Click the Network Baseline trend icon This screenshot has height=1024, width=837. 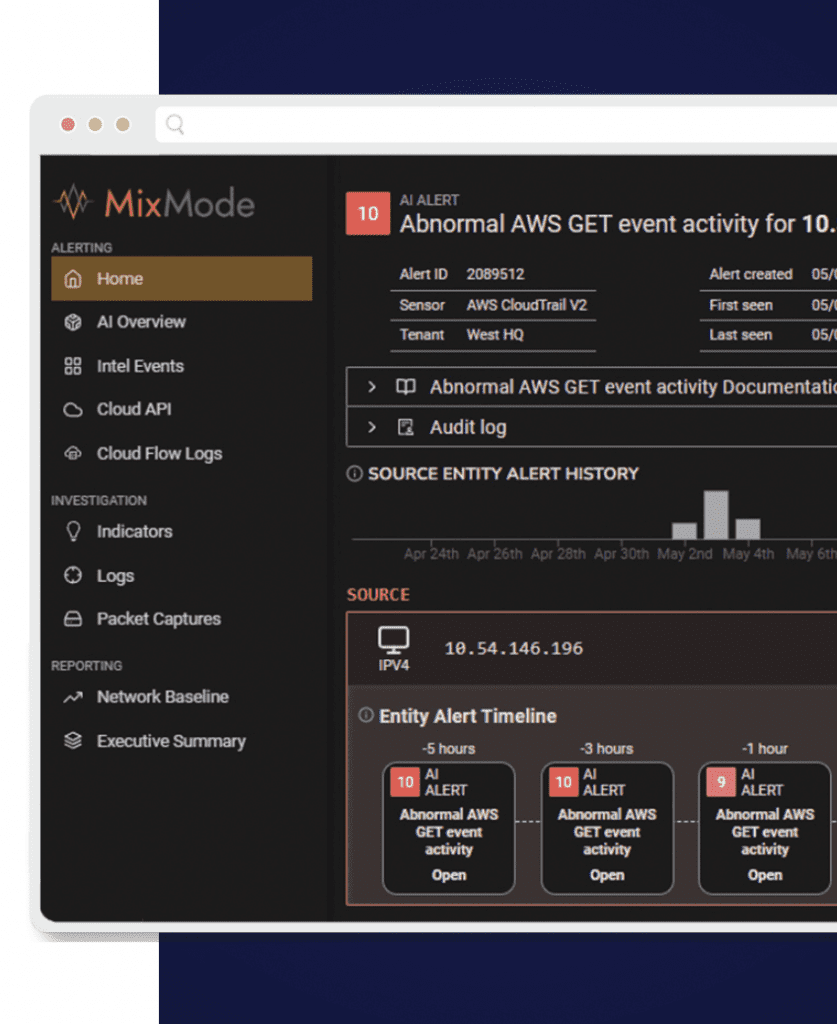pyautogui.click(x=73, y=697)
